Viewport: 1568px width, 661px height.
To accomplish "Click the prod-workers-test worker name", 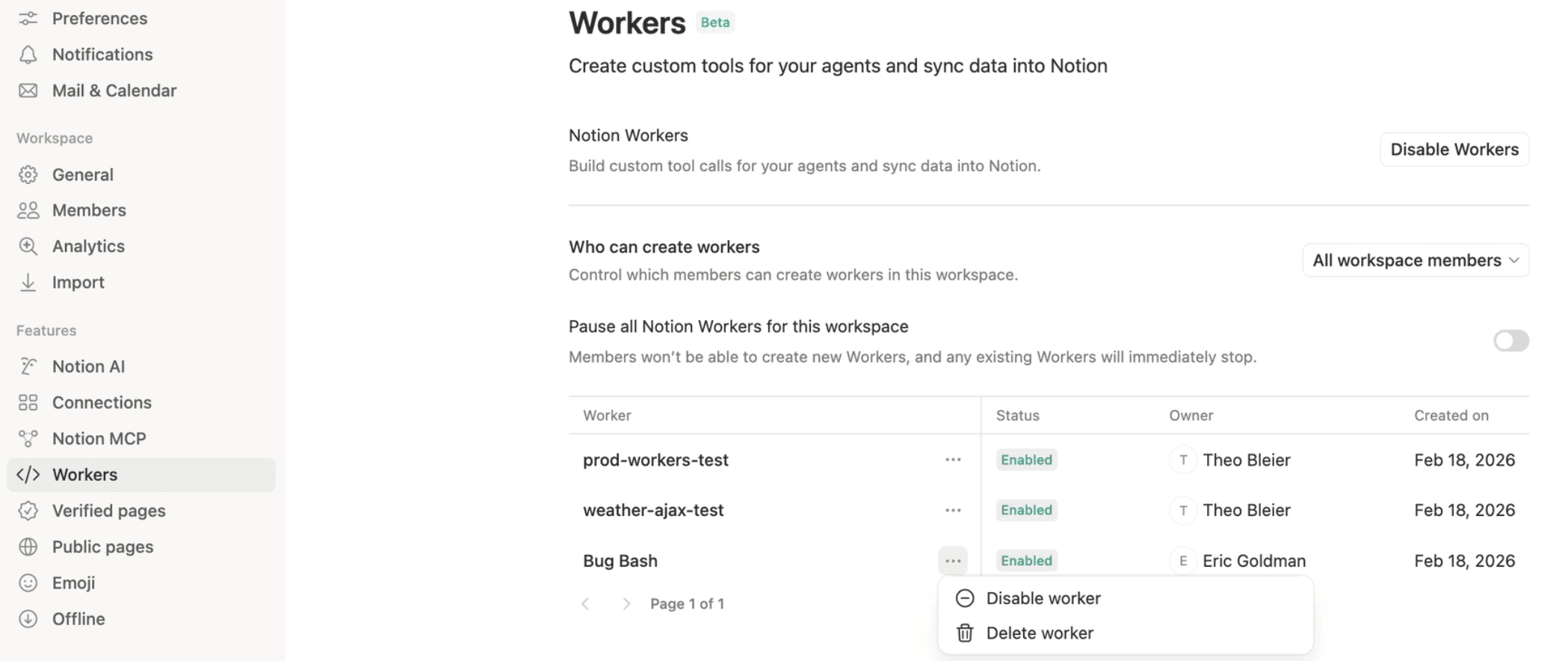I will coord(655,460).
